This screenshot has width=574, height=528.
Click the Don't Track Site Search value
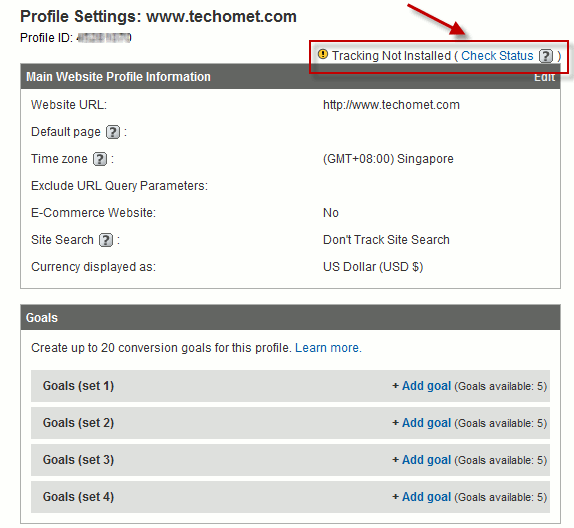[x=386, y=240]
